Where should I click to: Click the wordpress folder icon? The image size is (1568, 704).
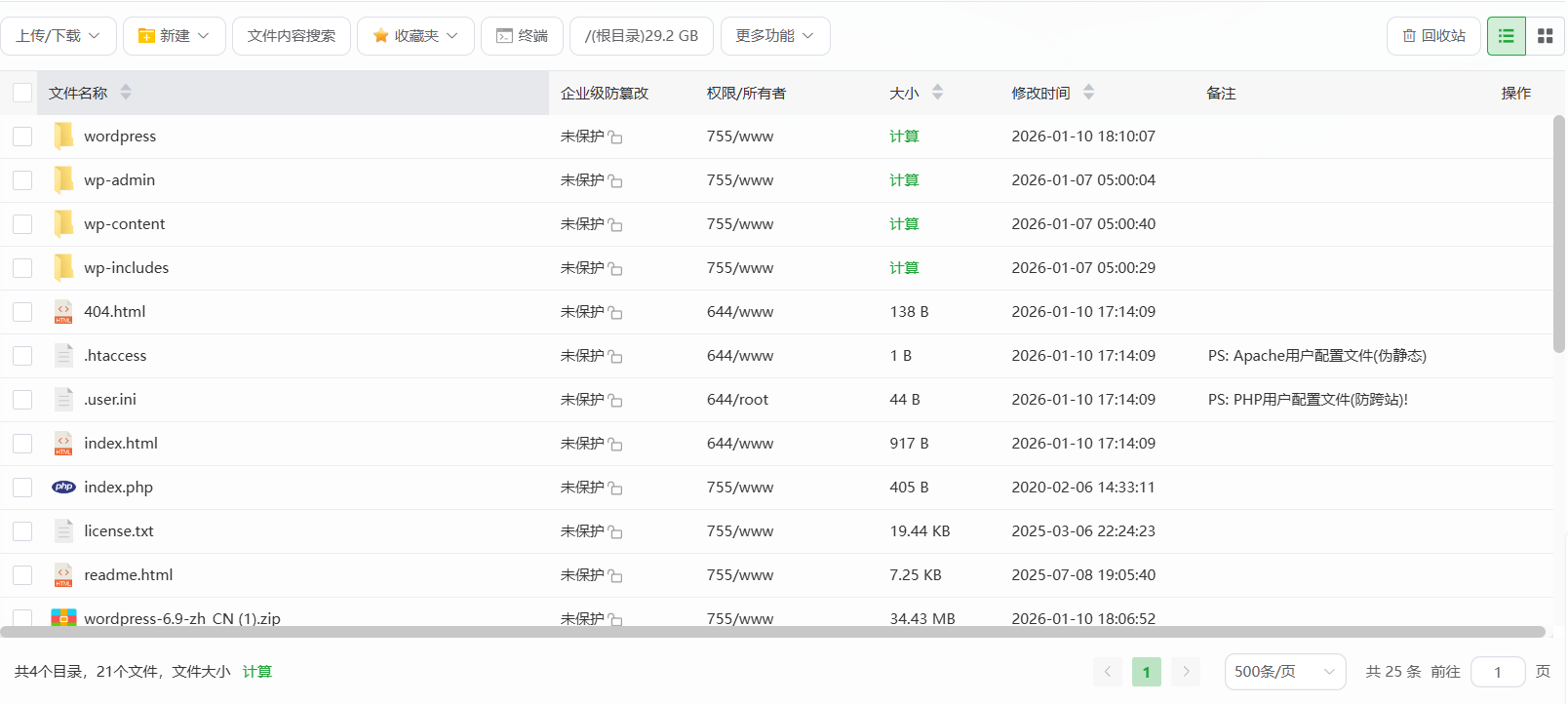(63, 136)
